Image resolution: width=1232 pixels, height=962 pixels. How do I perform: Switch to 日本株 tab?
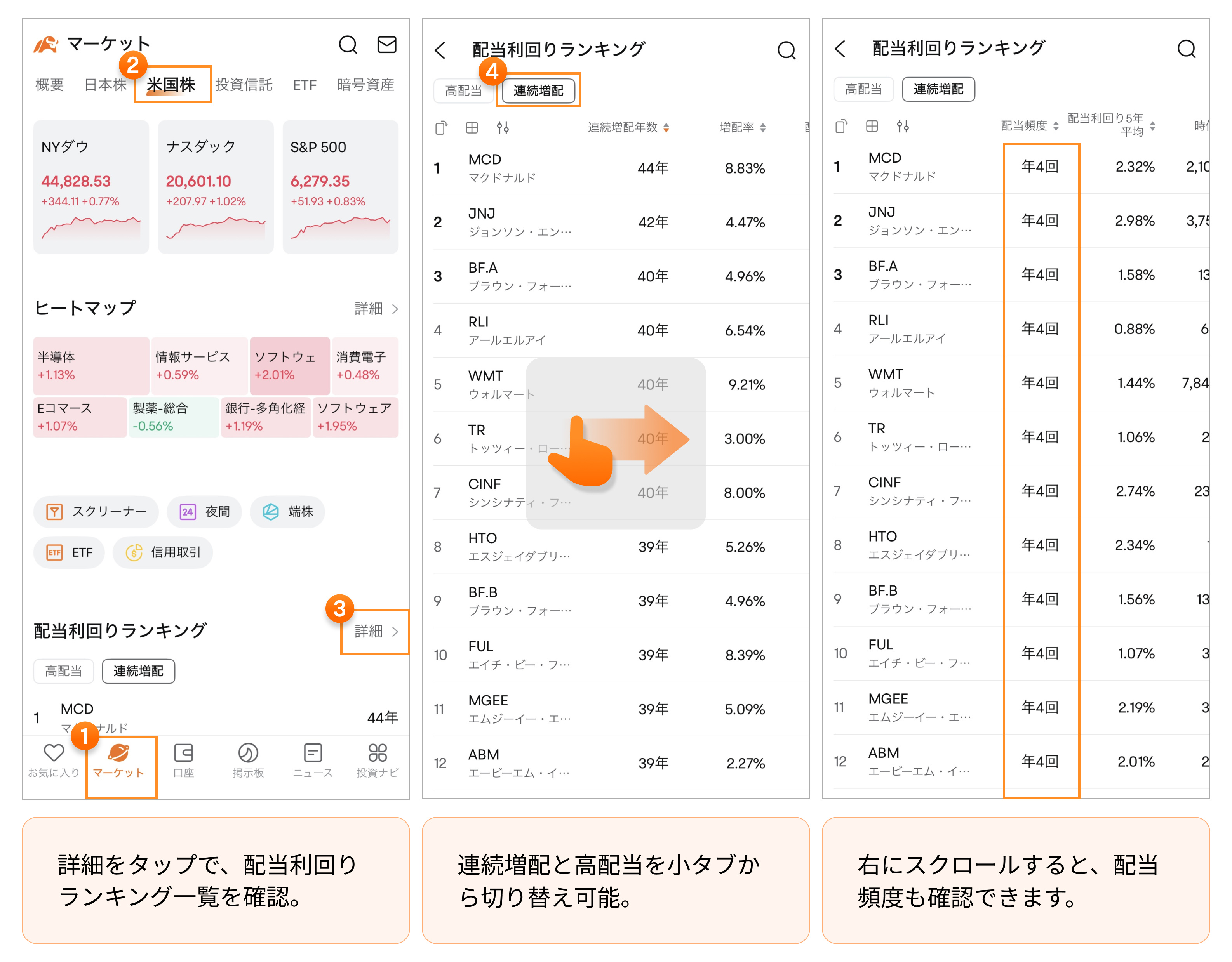106,85
